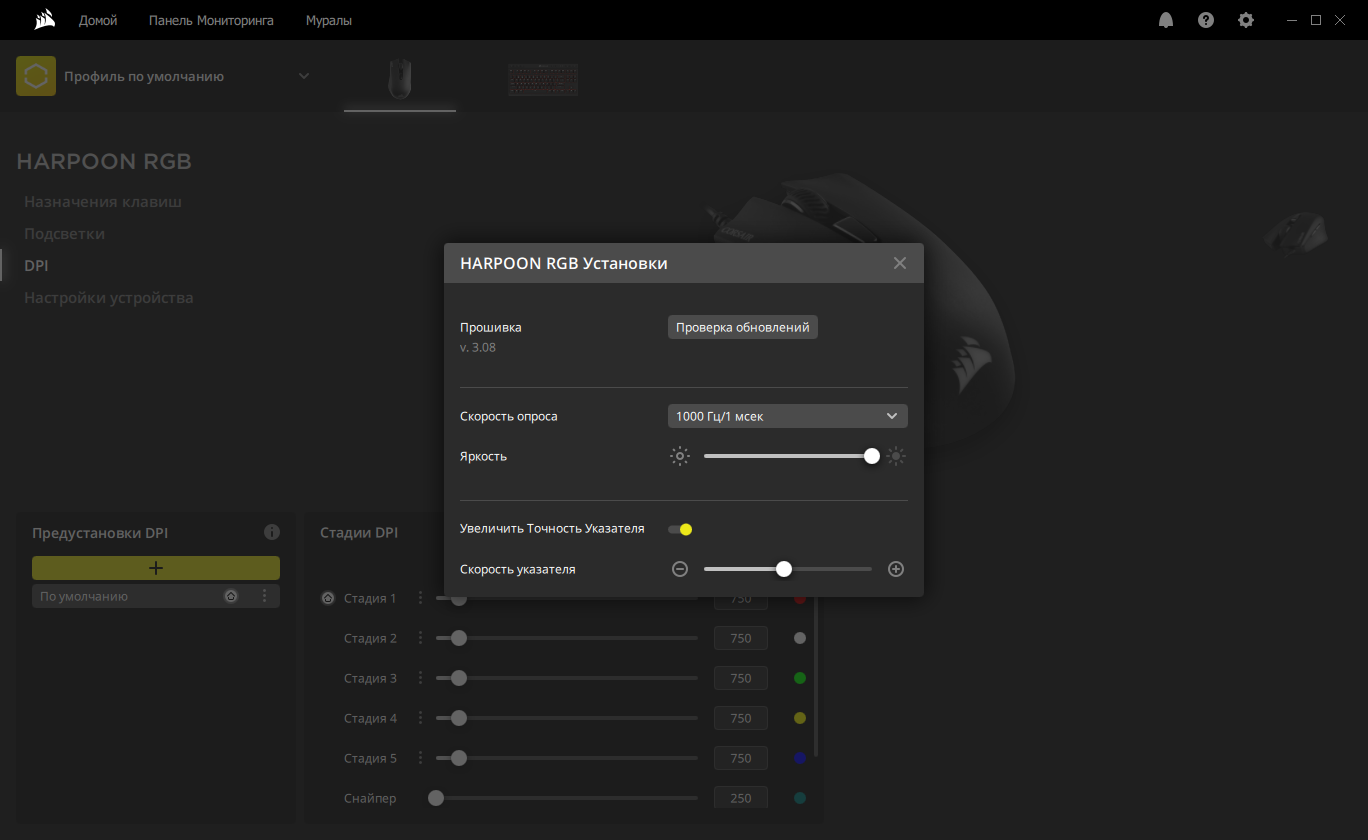Adjust the Яркость brightness slider
The image size is (1368, 840).
(x=788, y=456)
